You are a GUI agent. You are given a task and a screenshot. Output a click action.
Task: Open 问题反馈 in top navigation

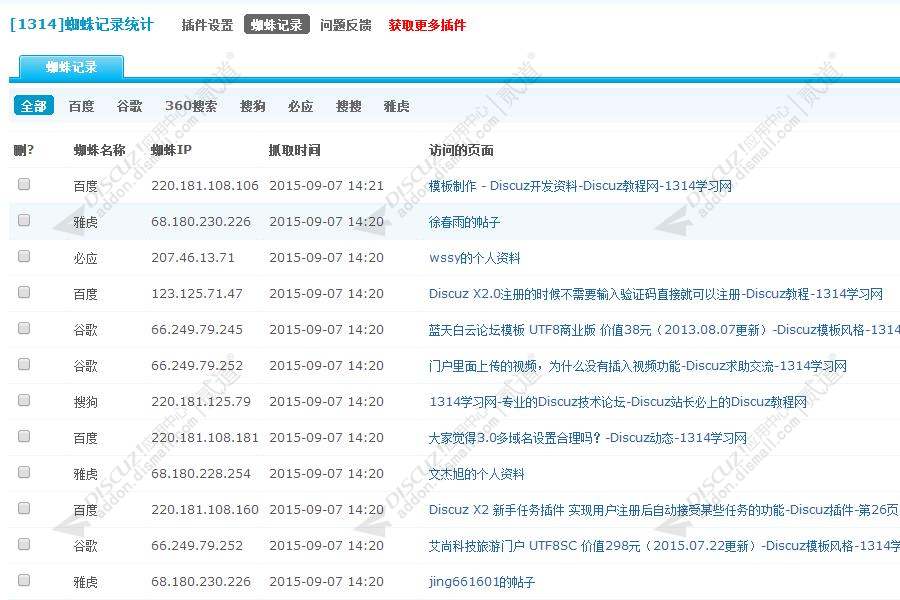point(346,25)
